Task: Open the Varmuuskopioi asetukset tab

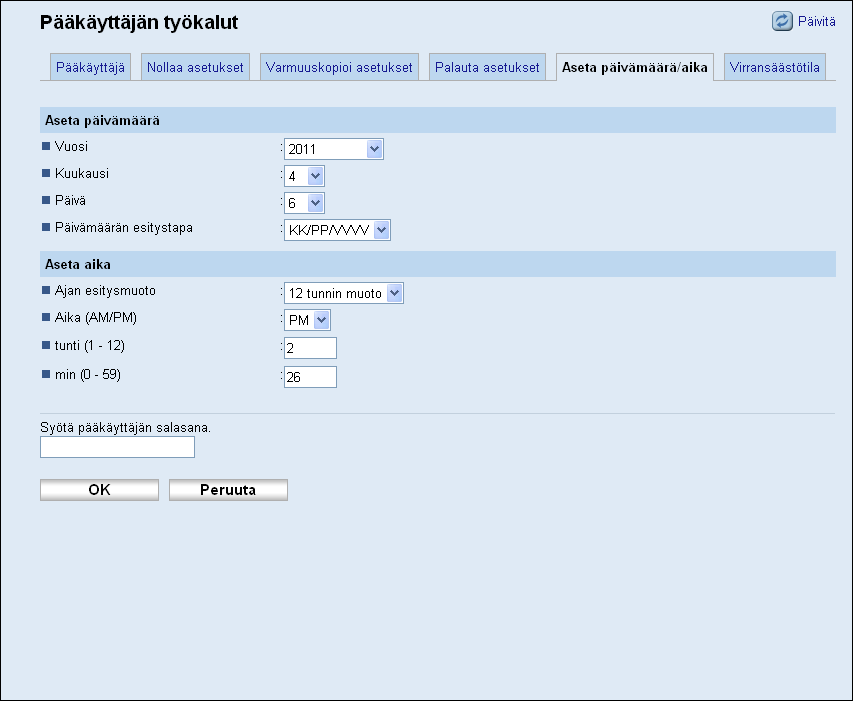Action: 339,67
